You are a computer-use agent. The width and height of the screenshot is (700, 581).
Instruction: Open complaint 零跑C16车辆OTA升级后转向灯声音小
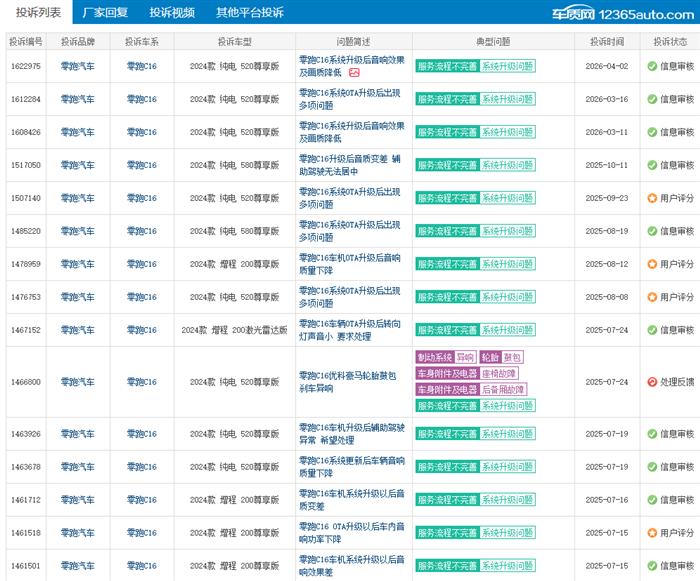pos(350,330)
